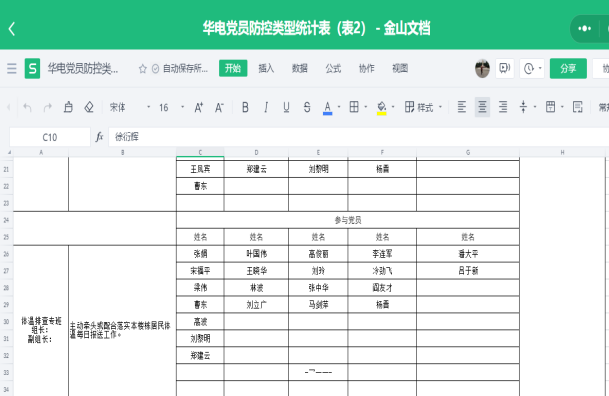Star this document as favorite
609x396 pixels.
coord(143,69)
